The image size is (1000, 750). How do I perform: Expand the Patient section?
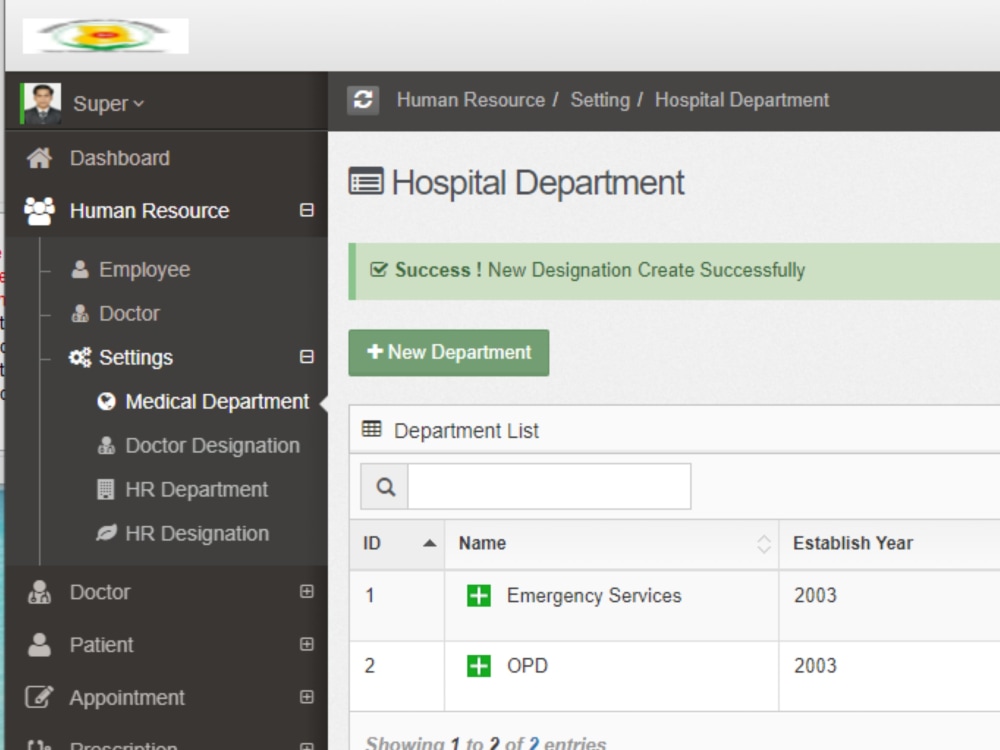(x=307, y=644)
